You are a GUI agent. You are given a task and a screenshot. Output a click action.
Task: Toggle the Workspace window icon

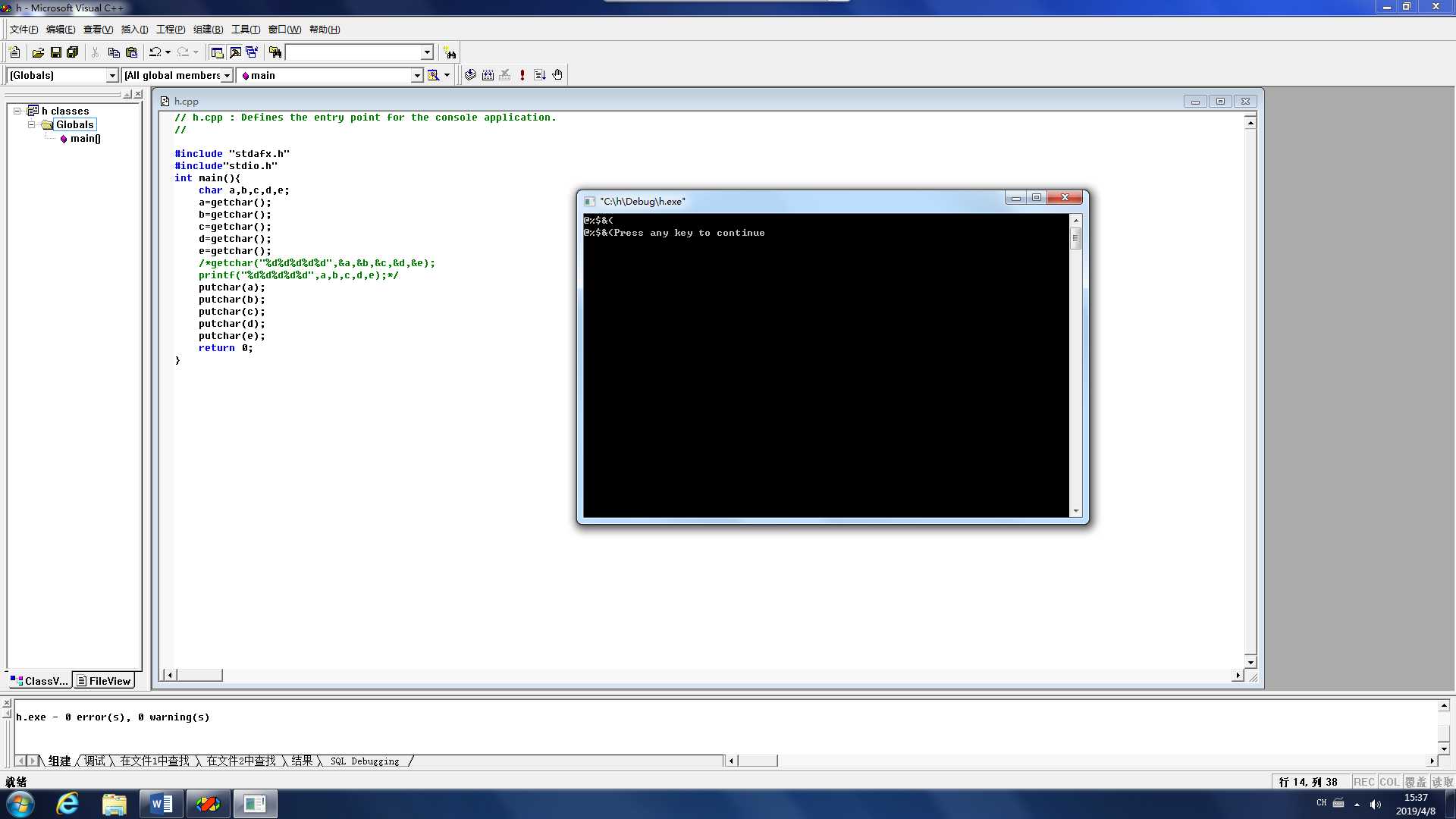pos(217,52)
